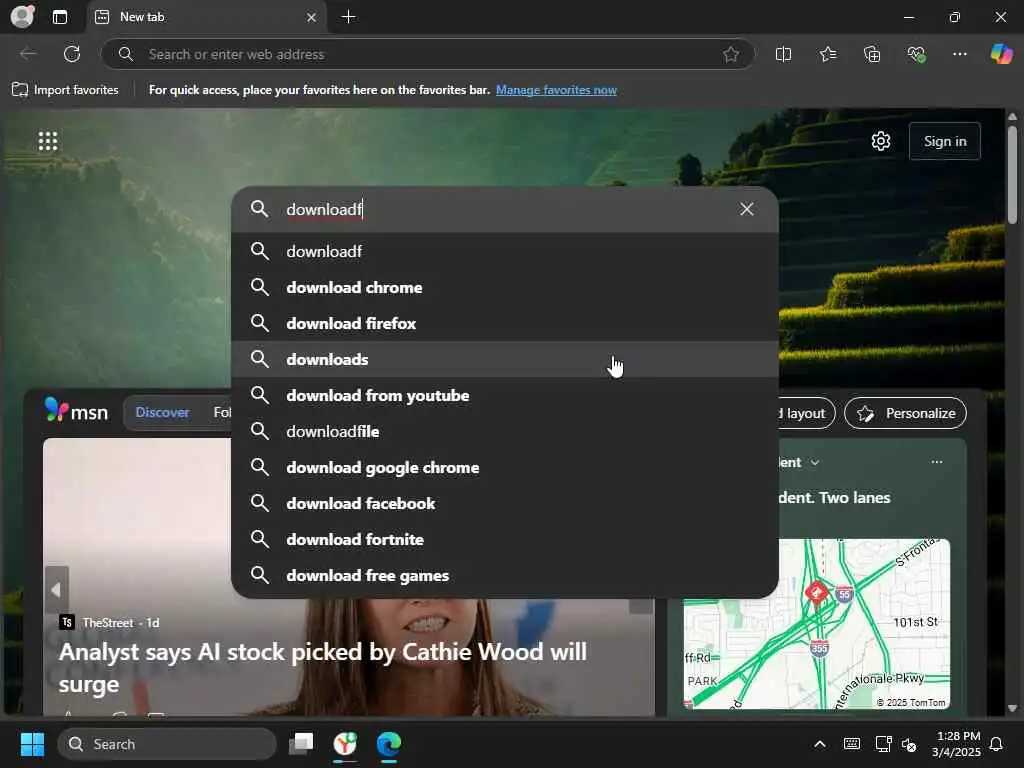This screenshot has width=1024, height=768.
Task: Open Microsoft Edge taskbar icon
Action: coord(389,744)
